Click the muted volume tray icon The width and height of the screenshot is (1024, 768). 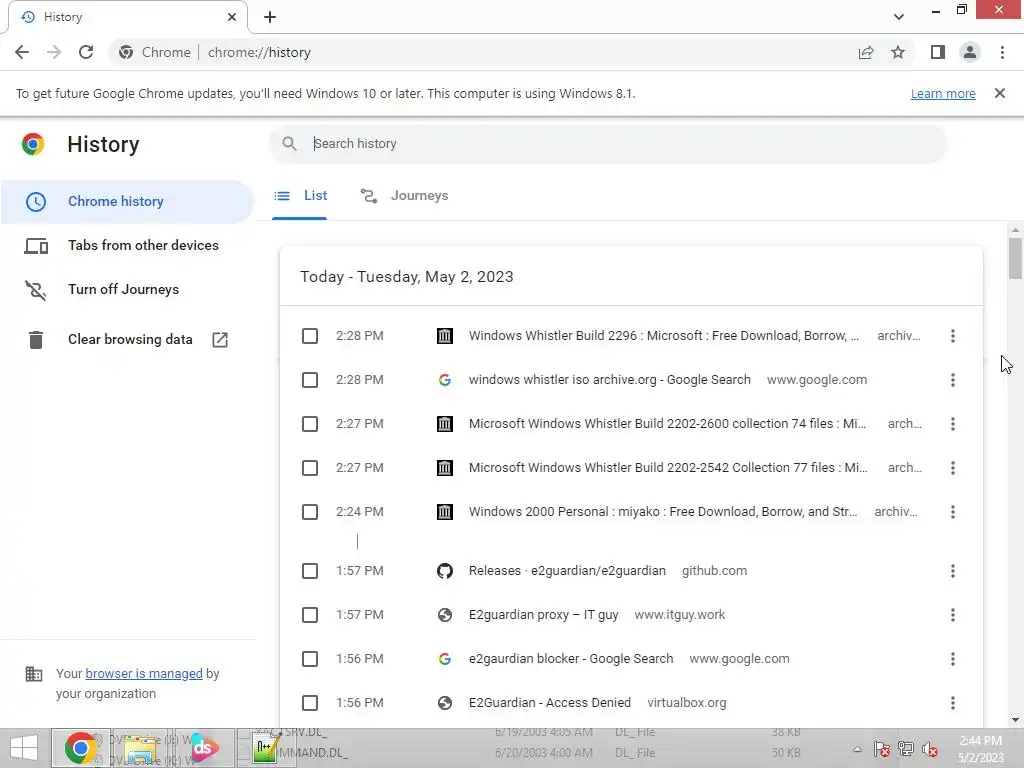930,750
